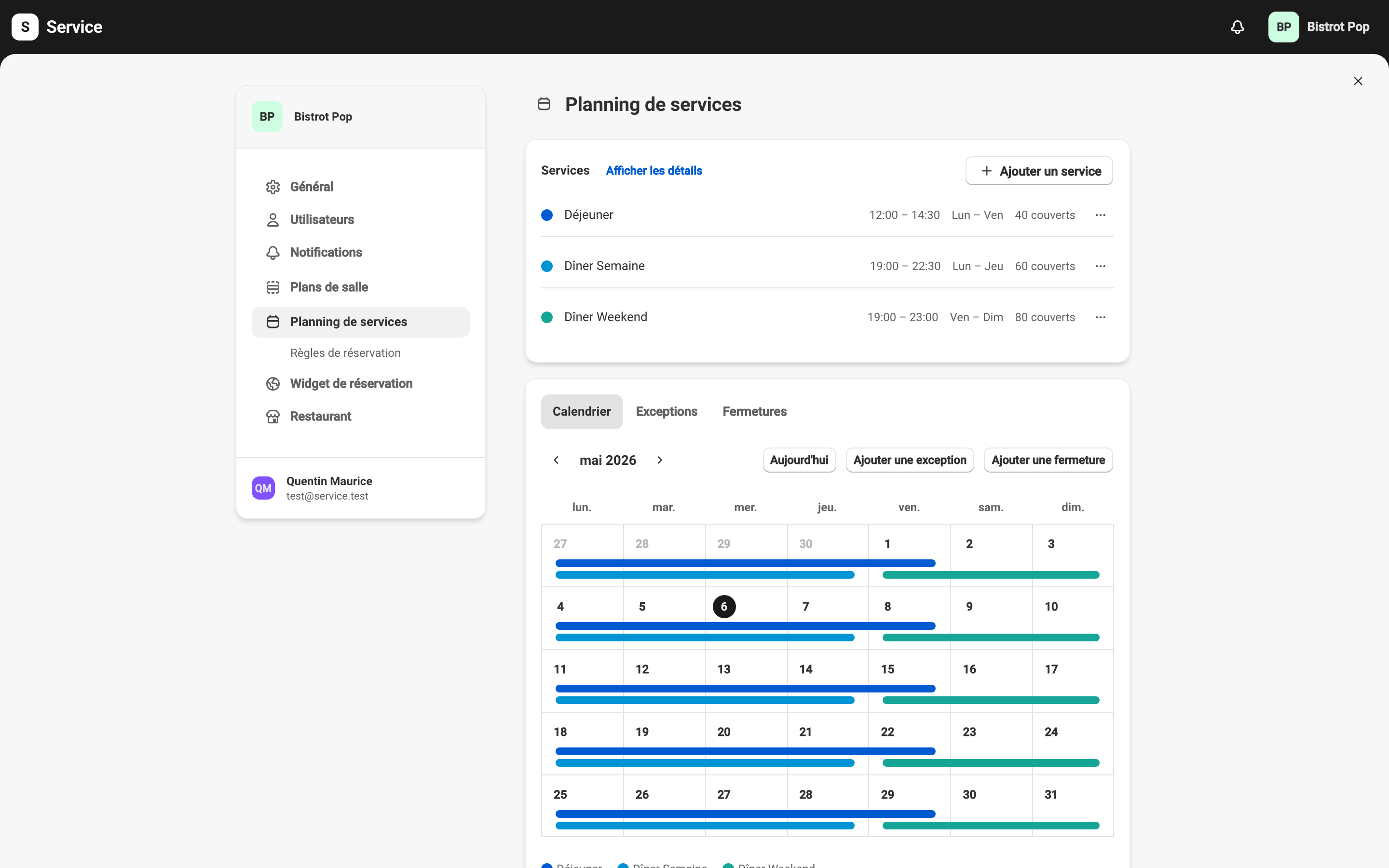This screenshot has height=868, width=1389.
Task: Click the Général gear icon
Action: click(x=272, y=187)
